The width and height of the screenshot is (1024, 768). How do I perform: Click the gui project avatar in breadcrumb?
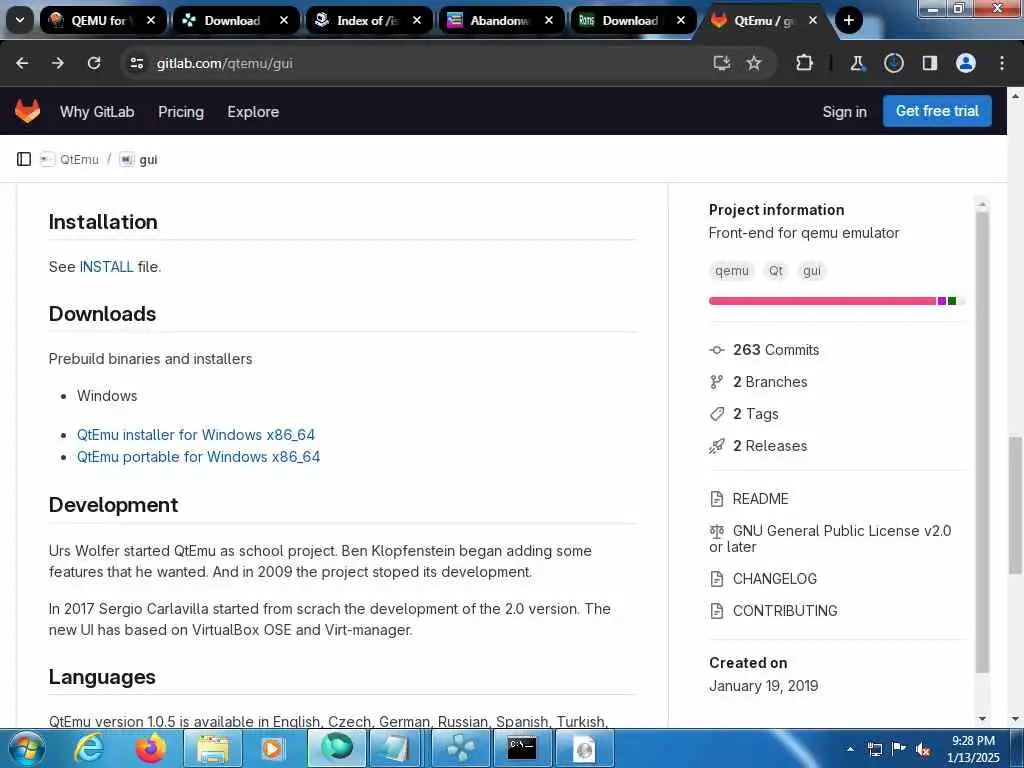(127, 159)
